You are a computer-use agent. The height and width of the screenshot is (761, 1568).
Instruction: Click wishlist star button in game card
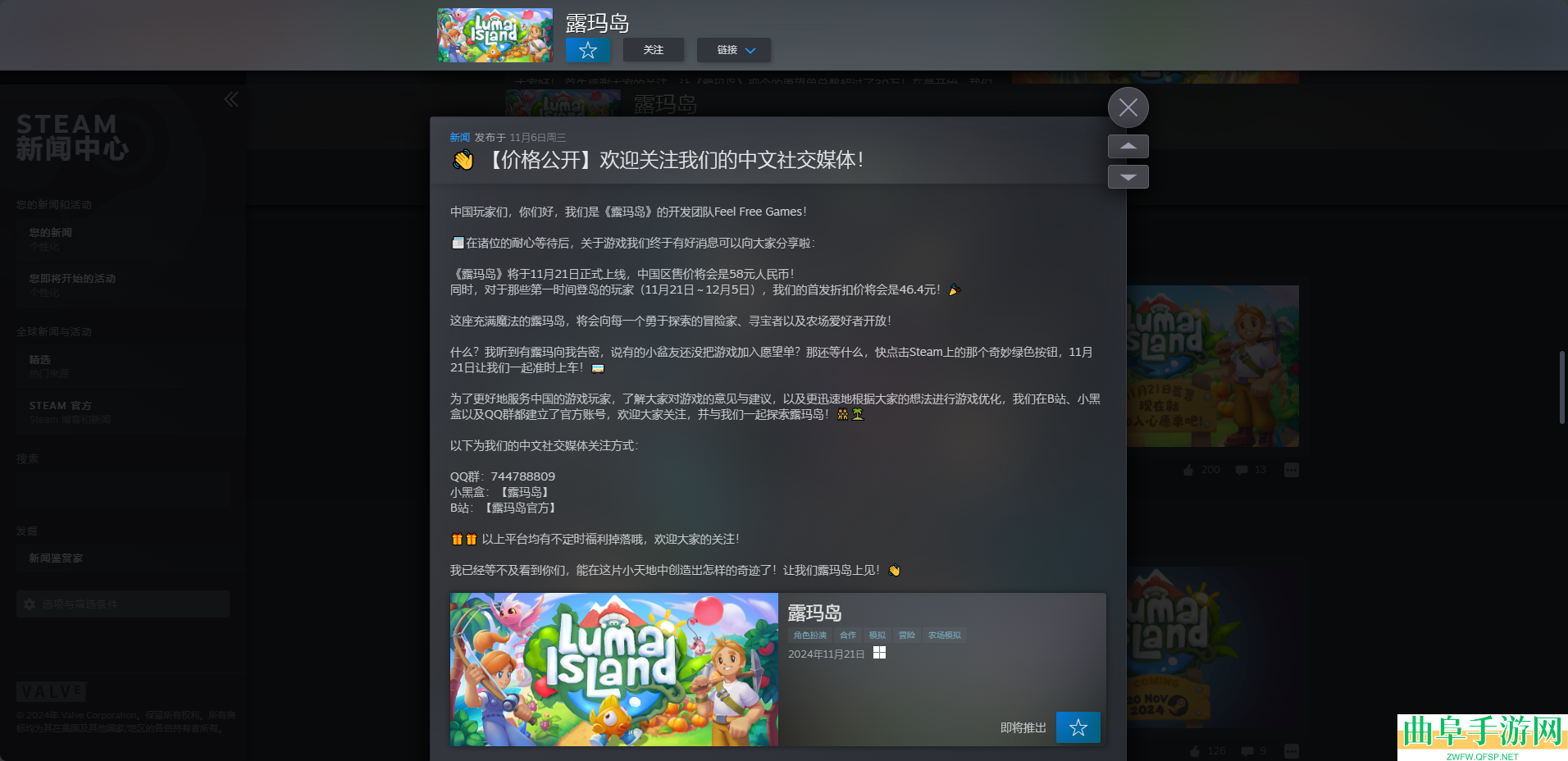pos(1078,727)
